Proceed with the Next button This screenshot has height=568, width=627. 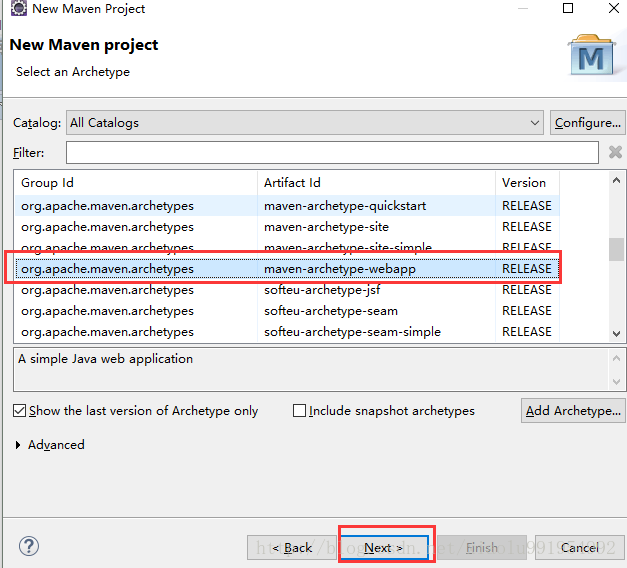point(384,548)
